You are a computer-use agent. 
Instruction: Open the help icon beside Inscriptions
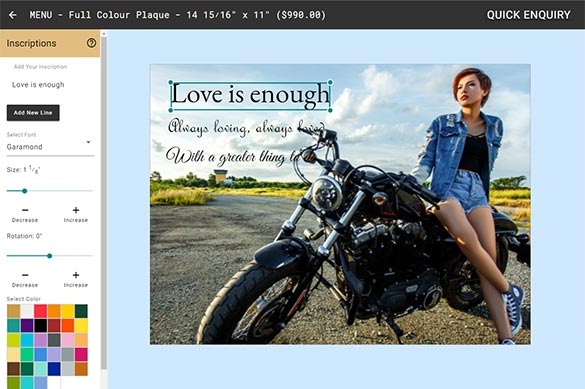point(91,43)
